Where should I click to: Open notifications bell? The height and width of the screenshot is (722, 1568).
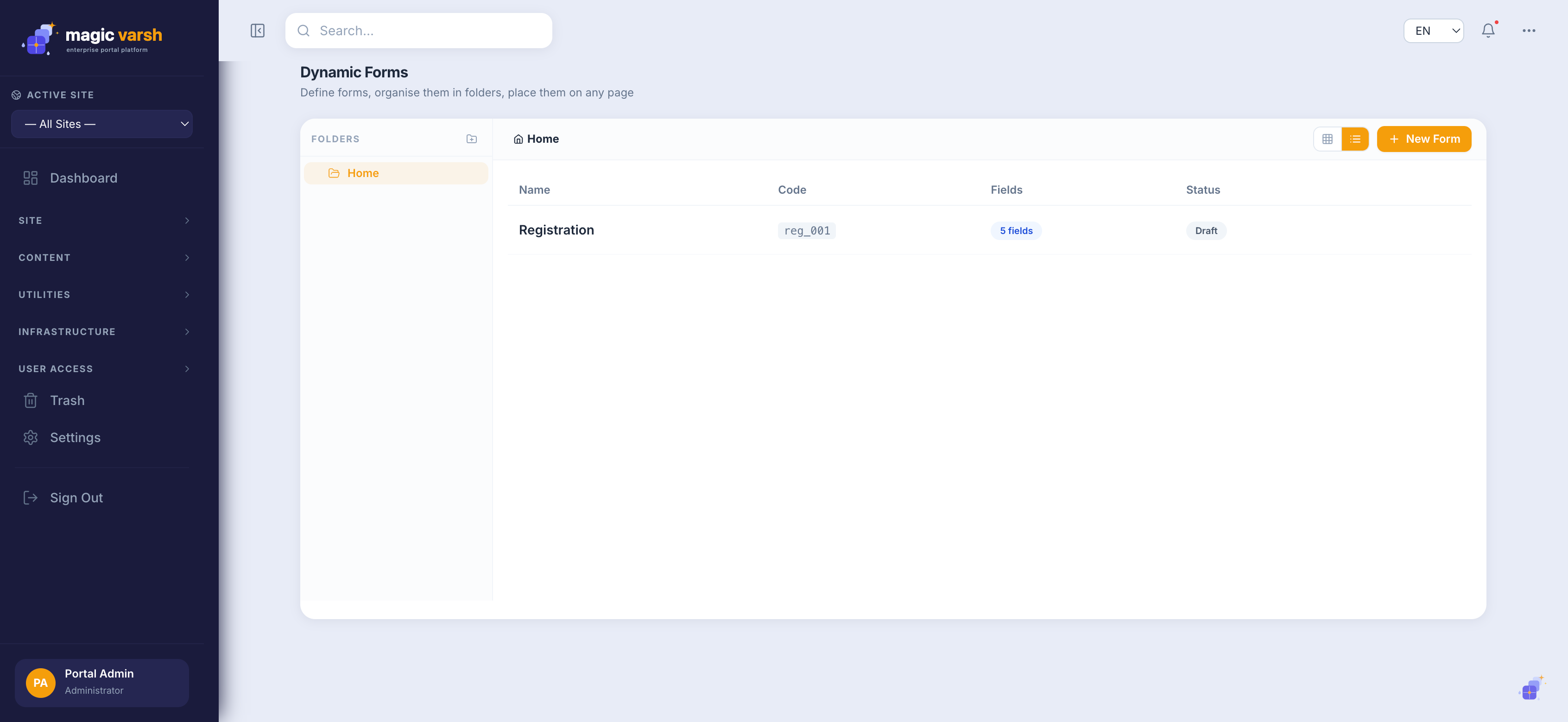point(1488,31)
